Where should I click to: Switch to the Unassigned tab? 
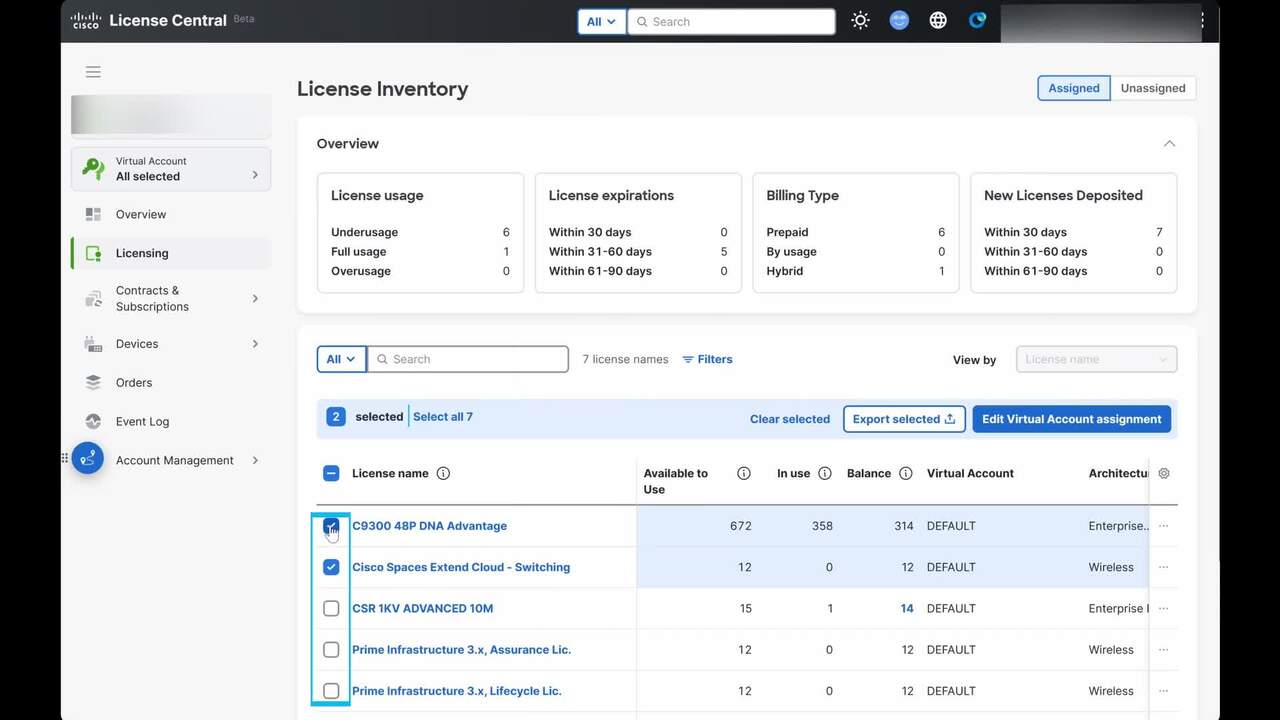(x=1153, y=88)
